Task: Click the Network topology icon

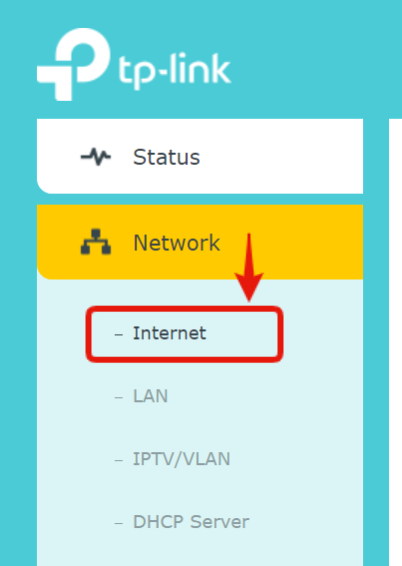Action: (x=96, y=242)
